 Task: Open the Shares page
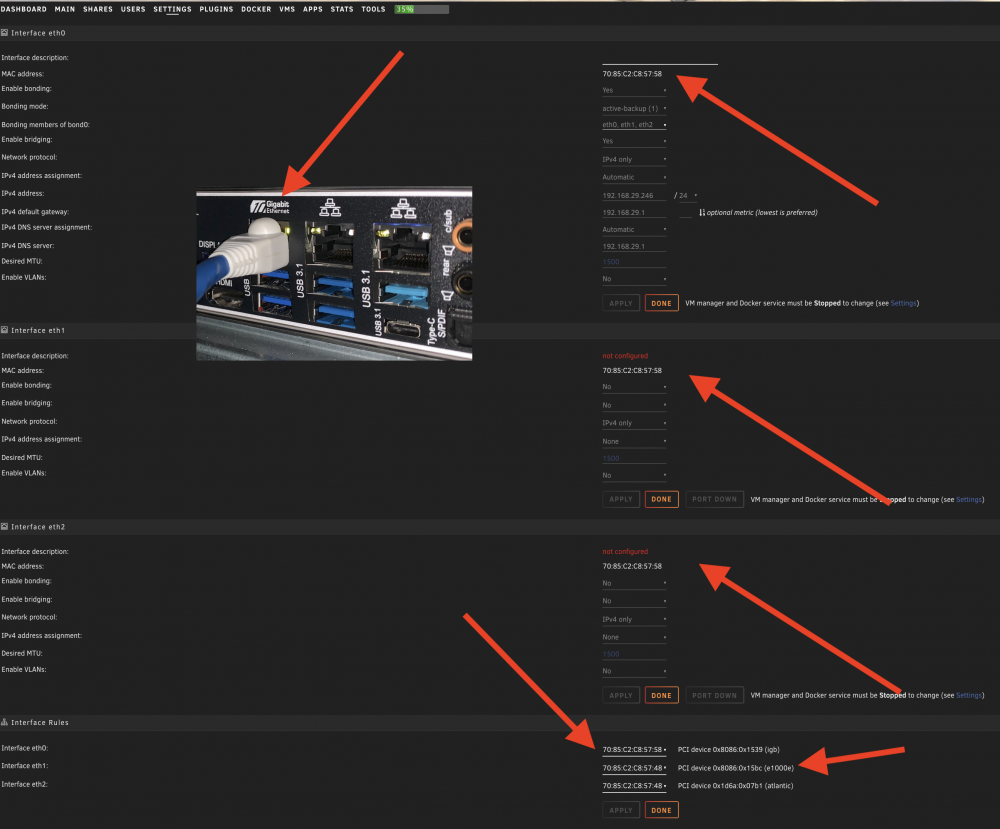pyautogui.click(x=98, y=9)
